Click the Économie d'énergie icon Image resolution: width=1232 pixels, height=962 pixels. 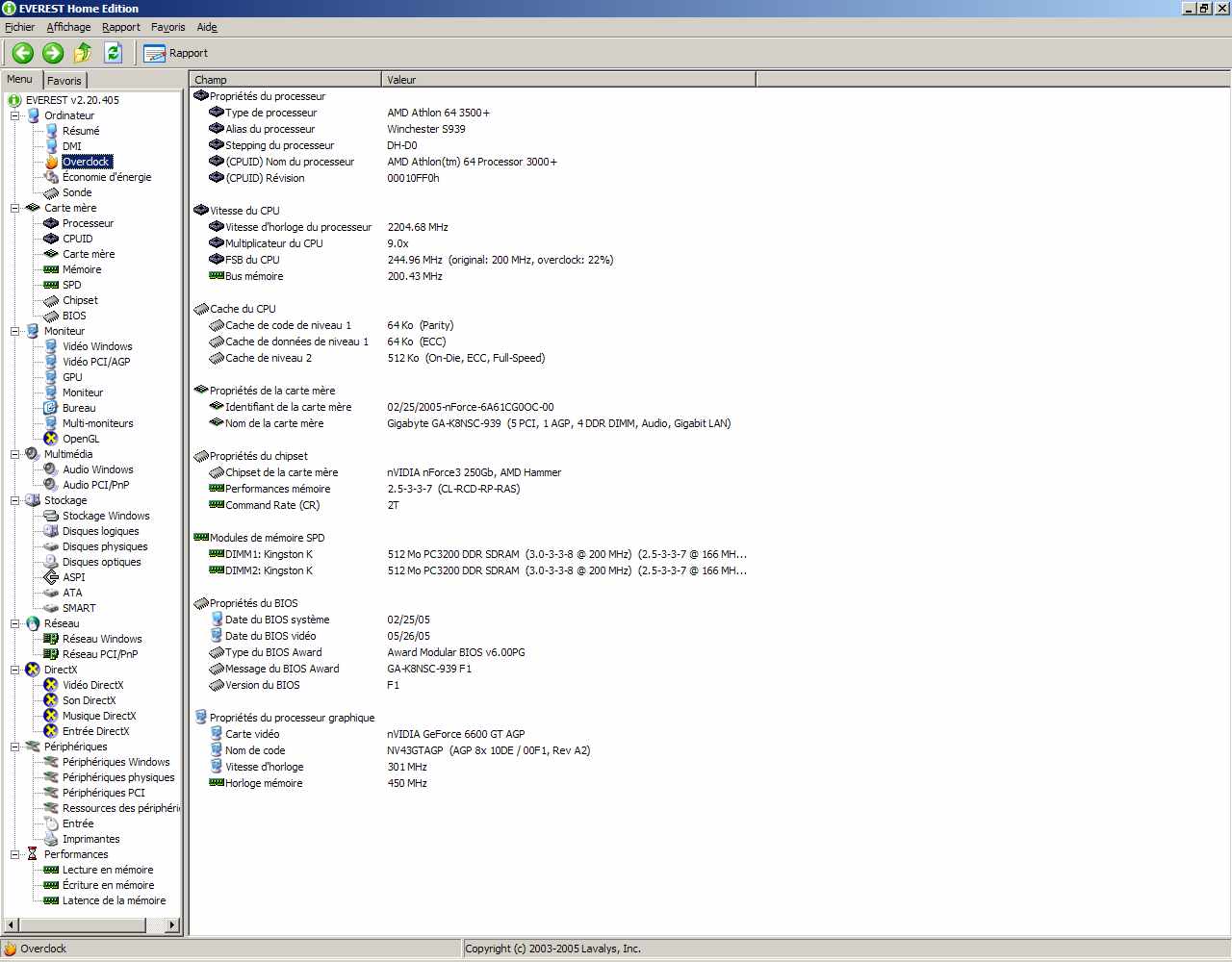[x=51, y=177]
